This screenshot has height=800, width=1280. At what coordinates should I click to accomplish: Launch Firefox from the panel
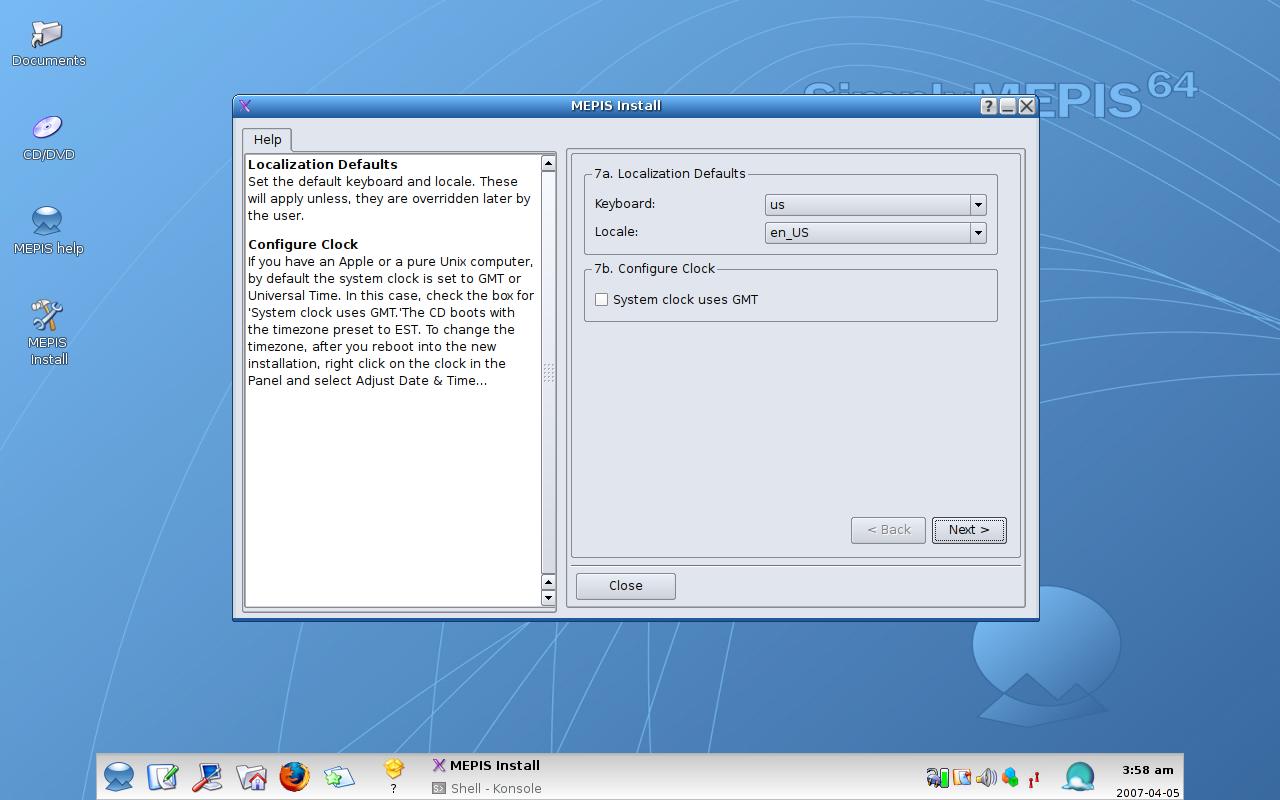pos(294,776)
